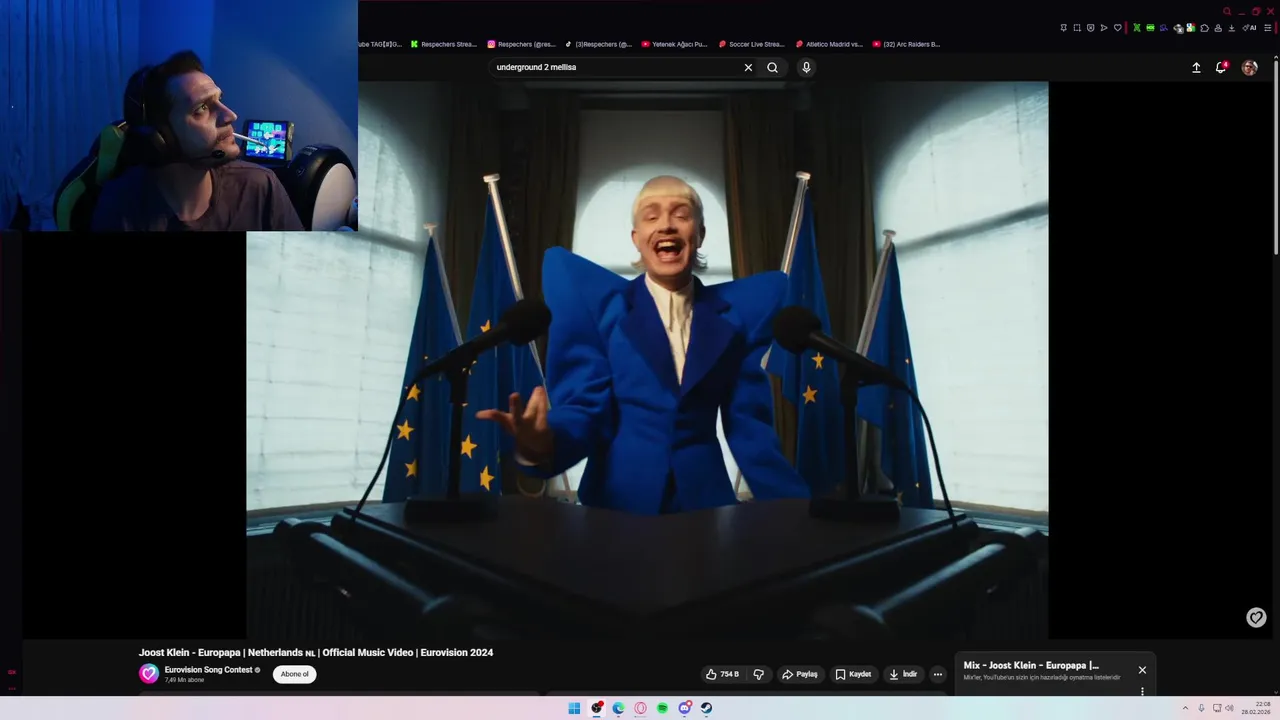Click the green X extension icon

tap(1137, 28)
